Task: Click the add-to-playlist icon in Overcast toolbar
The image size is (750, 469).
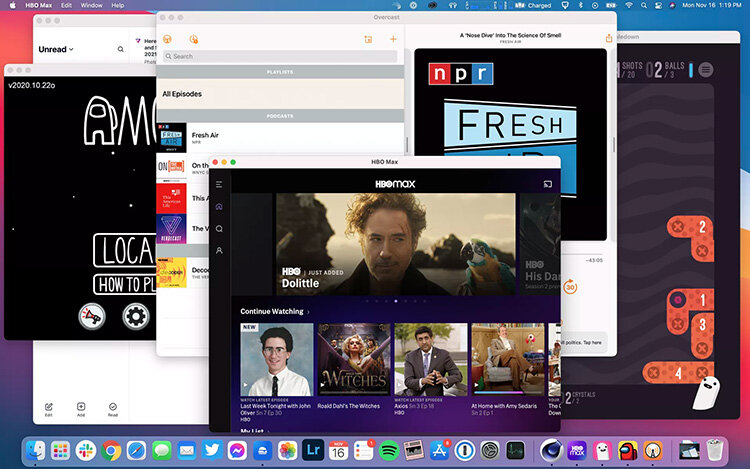Action: [368, 39]
